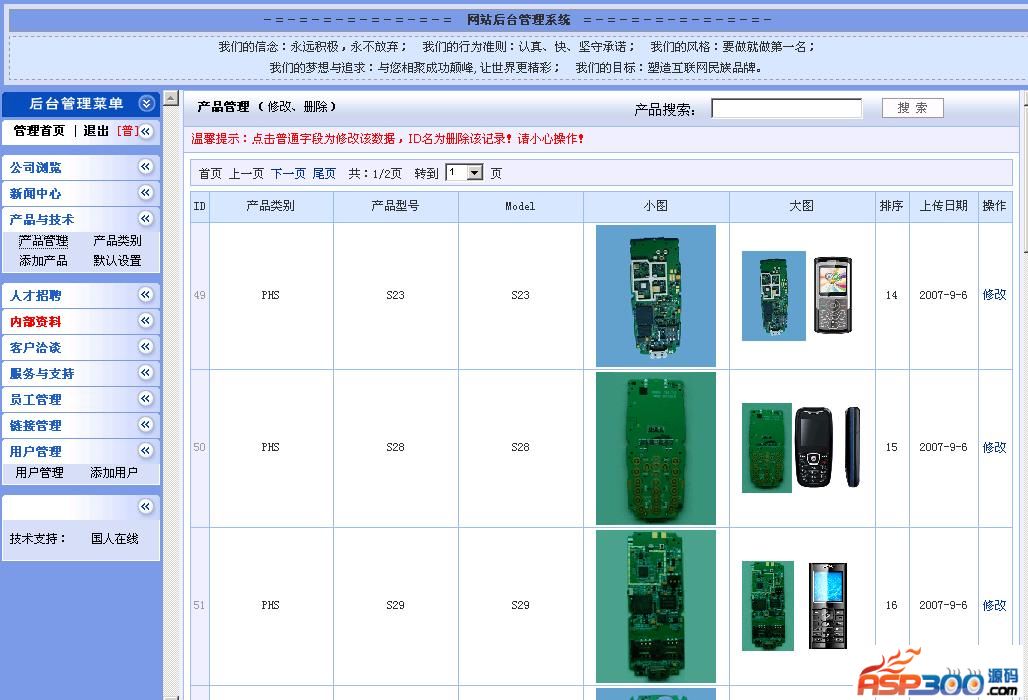Expand the 员工管理 section chevron
This screenshot has height=700, width=1028.
pyautogui.click(x=146, y=399)
